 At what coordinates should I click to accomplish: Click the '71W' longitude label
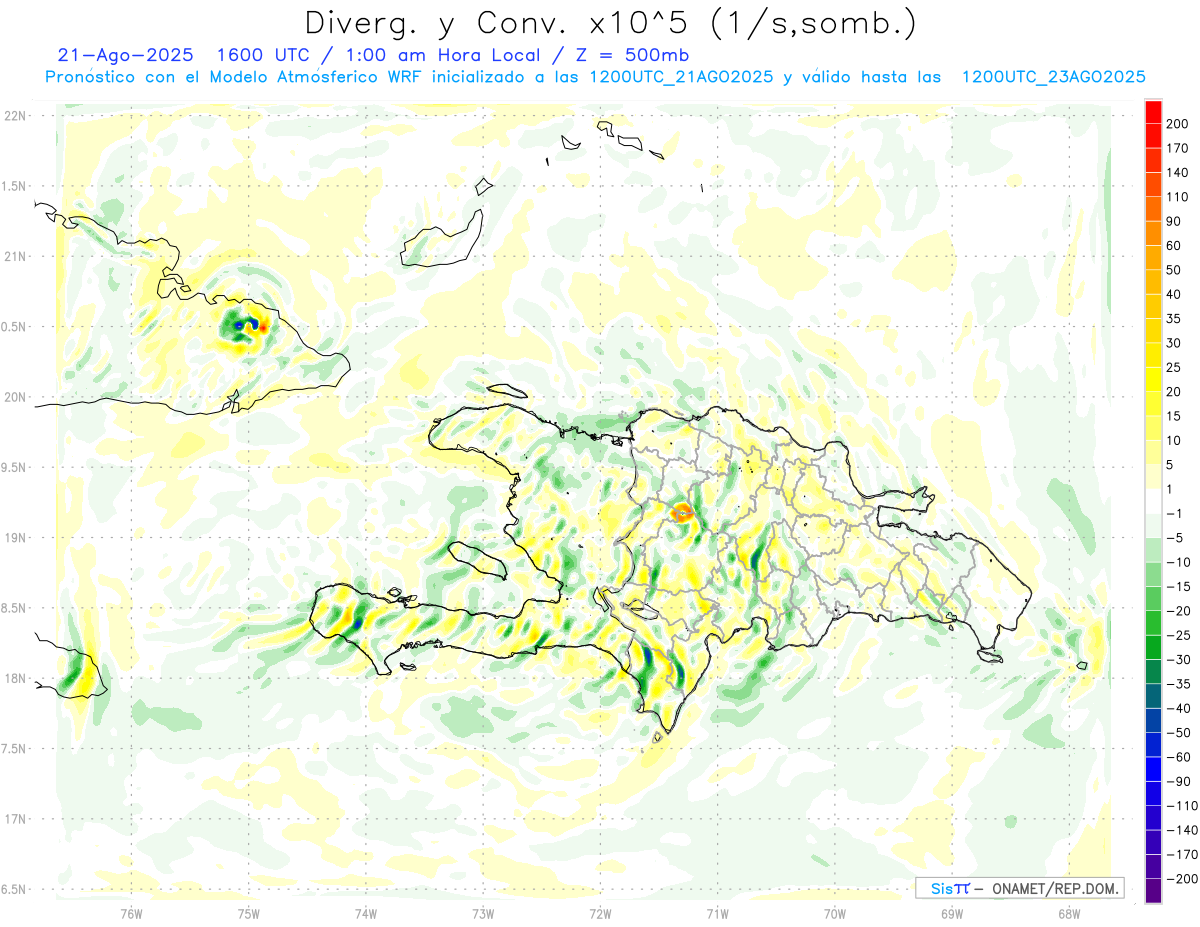point(717,913)
